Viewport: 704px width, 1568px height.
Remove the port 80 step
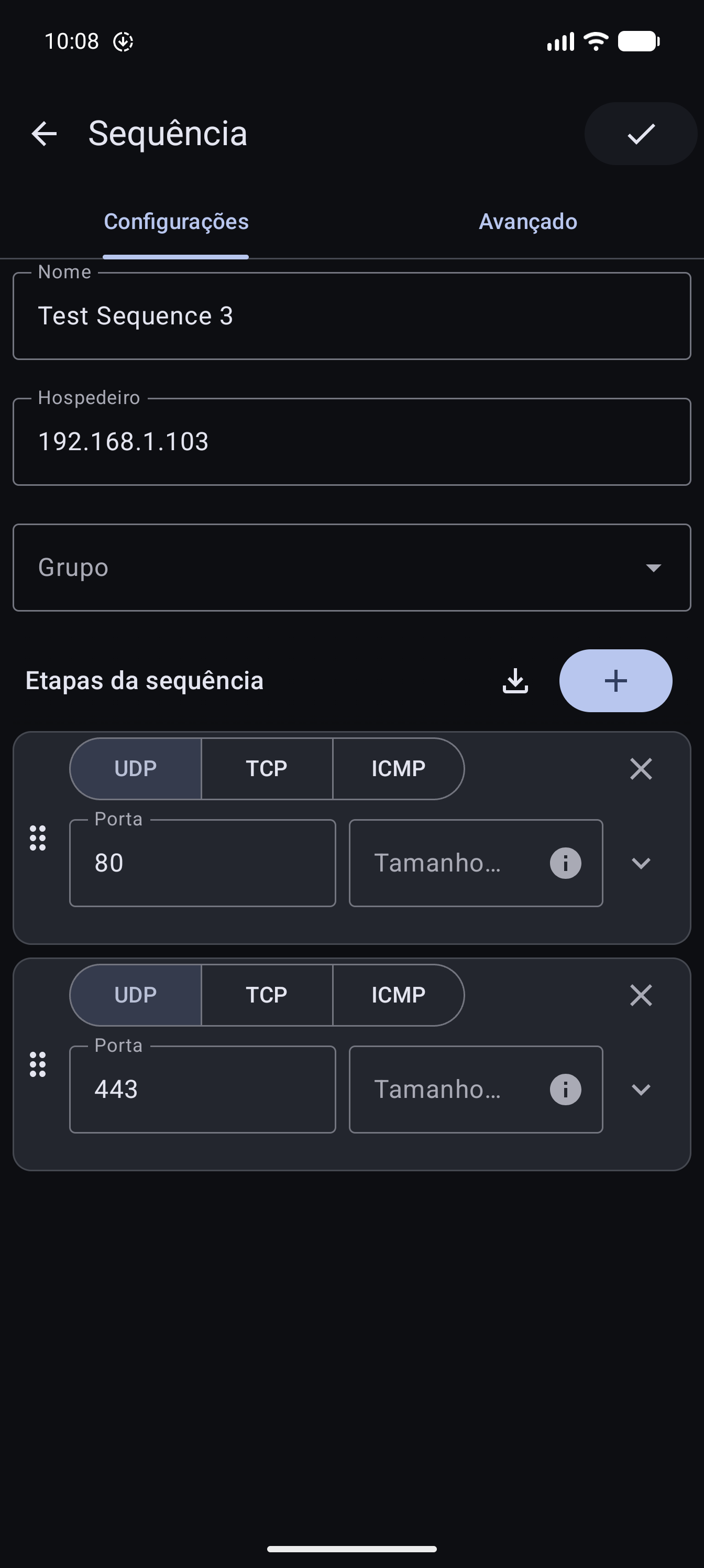pos(641,769)
